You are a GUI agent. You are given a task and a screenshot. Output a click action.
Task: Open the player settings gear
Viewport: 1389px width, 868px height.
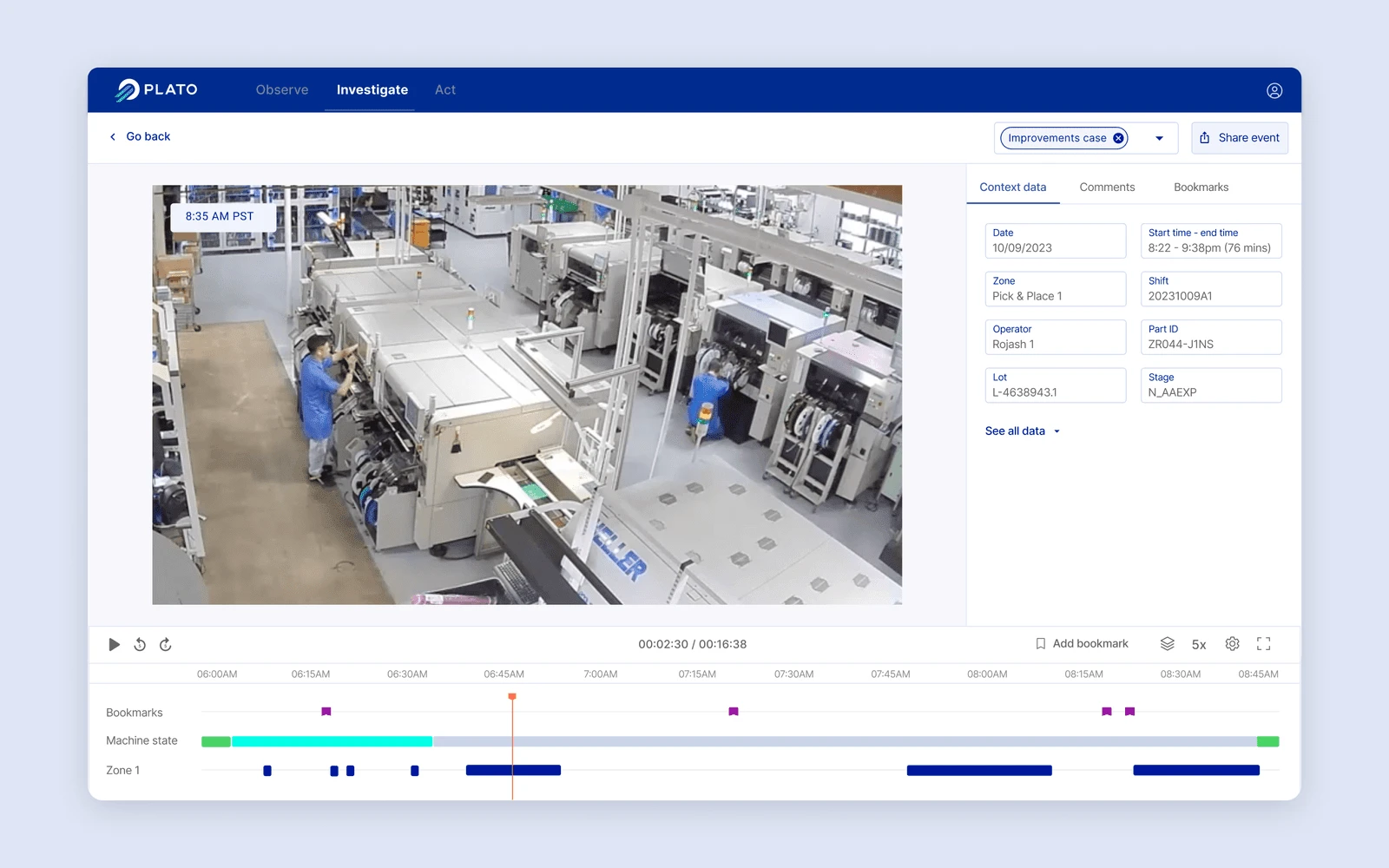click(1232, 644)
